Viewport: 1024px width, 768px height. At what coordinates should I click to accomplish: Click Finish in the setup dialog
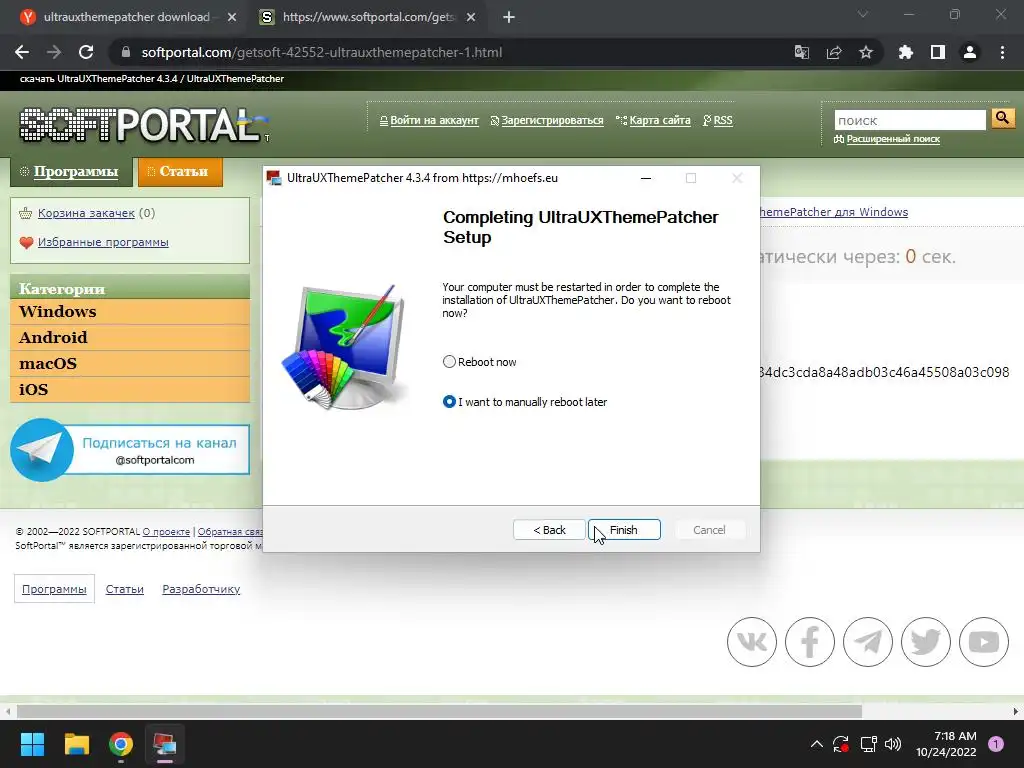[624, 530]
